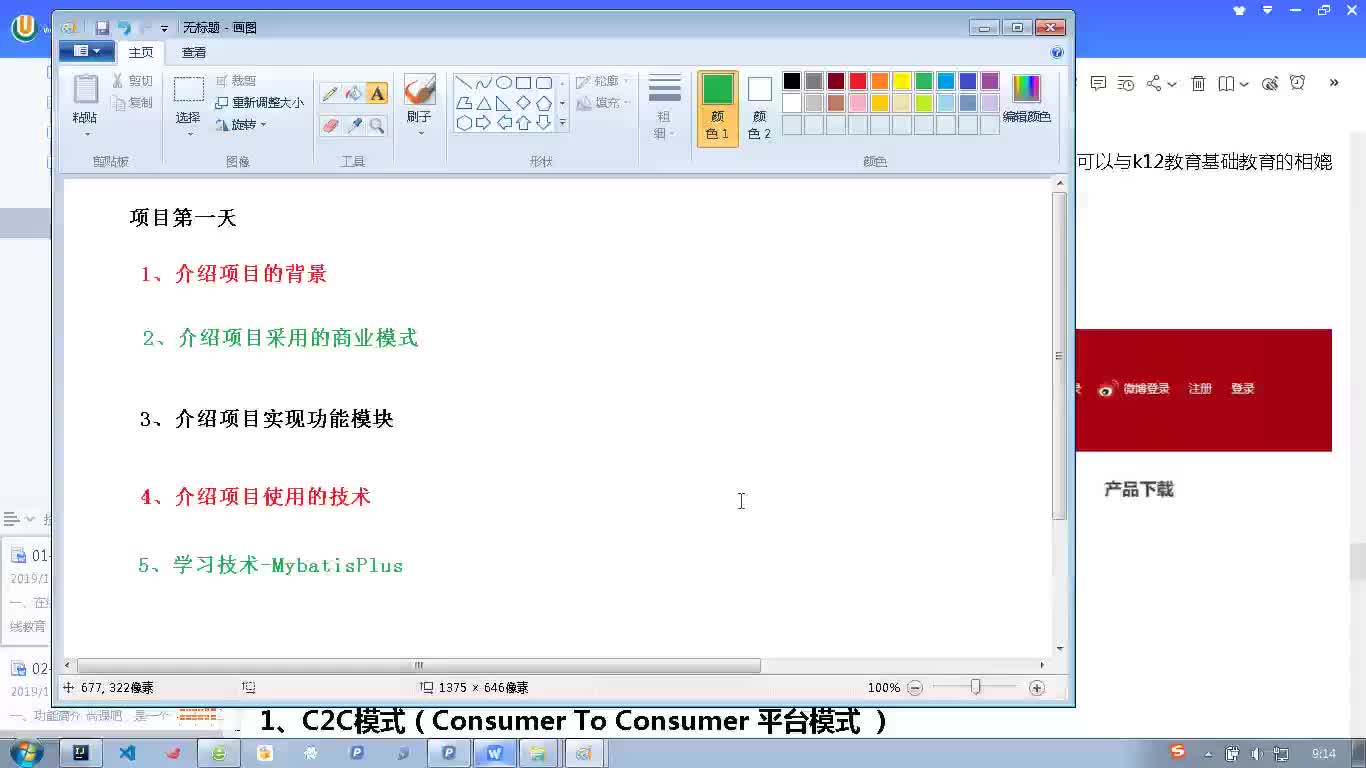Click 微博登录 in background red banner

[x=1135, y=389]
